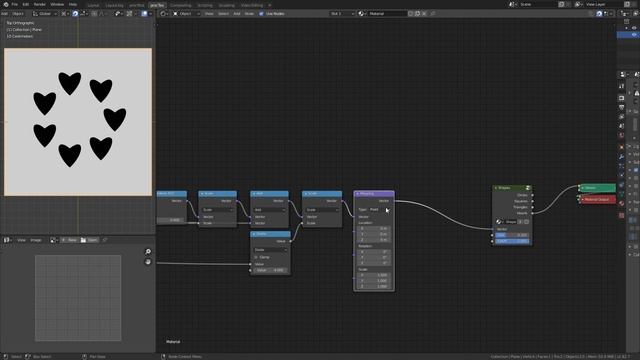This screenshot has height=360, width=640.
Task: Toggle visibility eye of highlighted outliner row
Action: 634,35
